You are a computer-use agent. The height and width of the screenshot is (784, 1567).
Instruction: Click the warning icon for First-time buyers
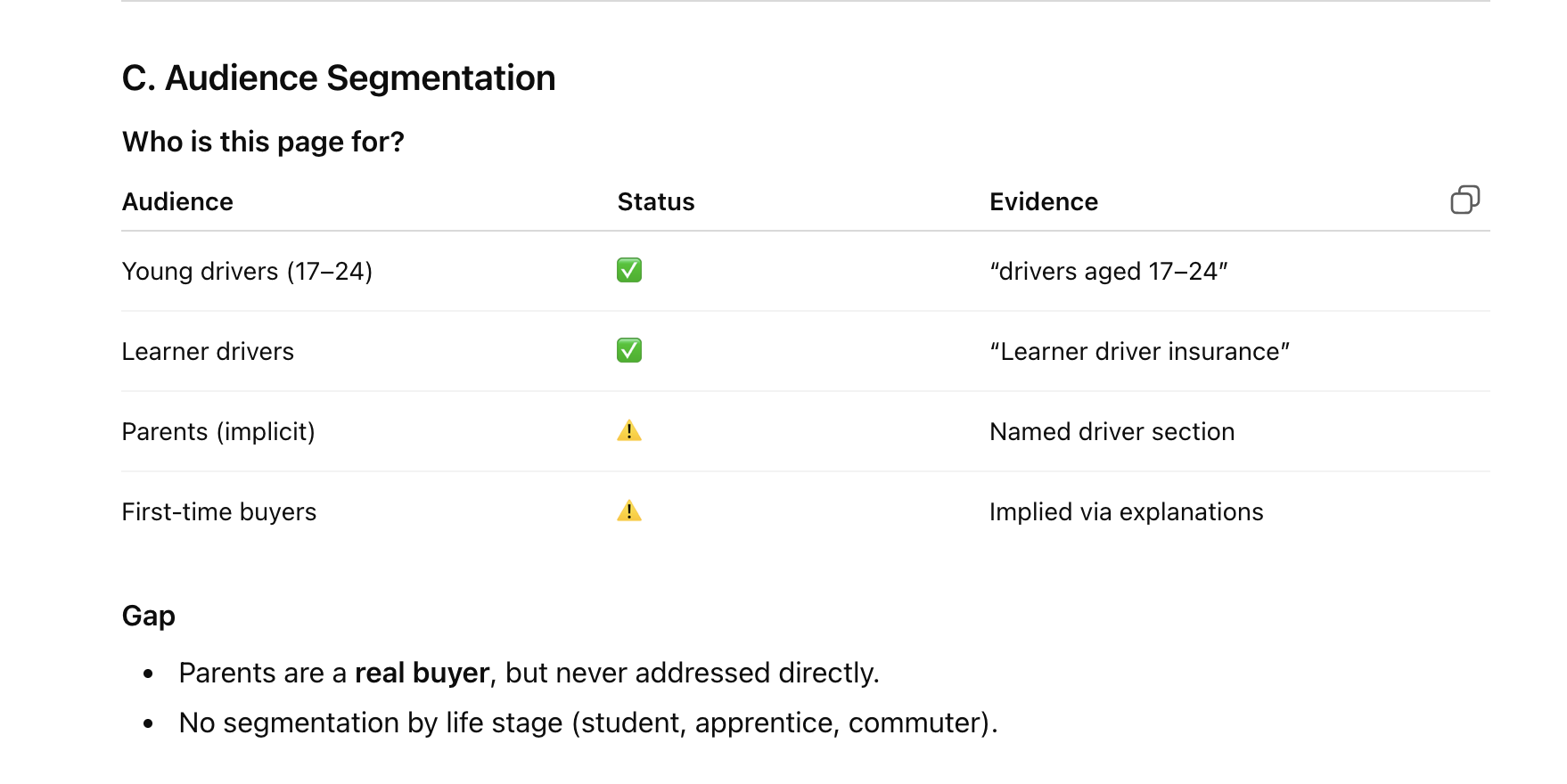629,511
